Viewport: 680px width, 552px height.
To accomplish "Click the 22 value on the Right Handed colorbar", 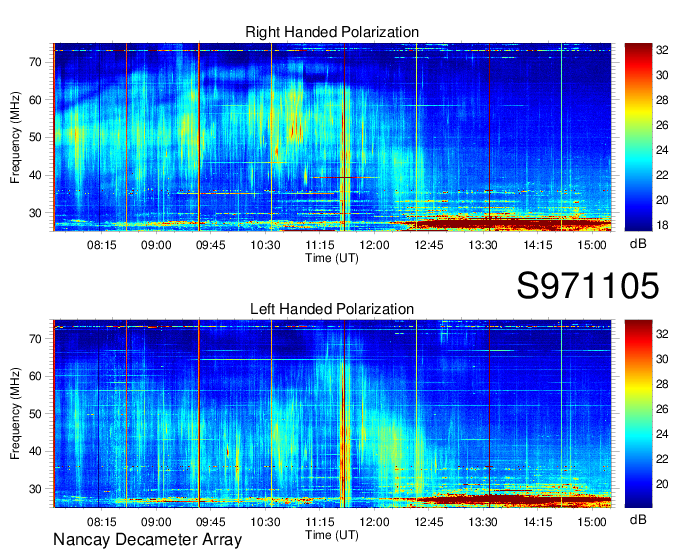I will tap(662, 175).
